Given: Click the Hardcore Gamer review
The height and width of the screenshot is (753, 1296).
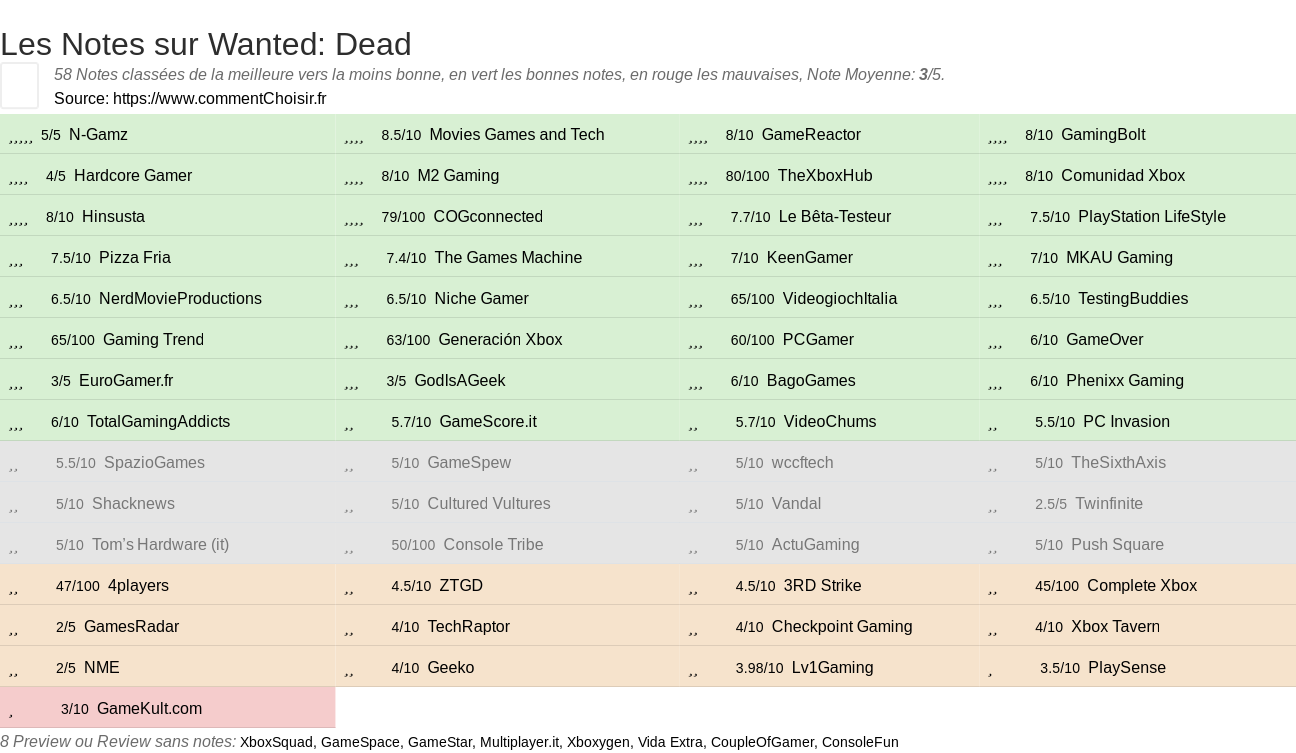Looking at the screenshot, I should pos(133,175).
